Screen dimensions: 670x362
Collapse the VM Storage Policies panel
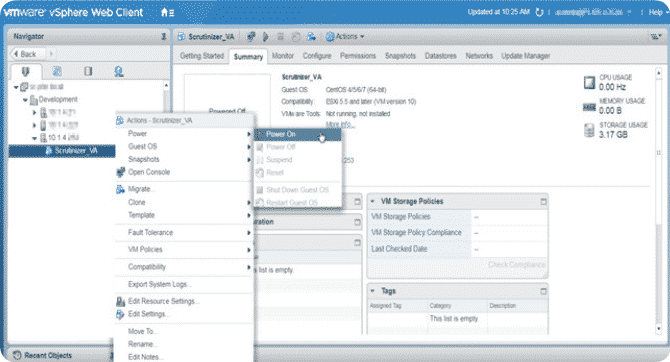(373, 201)
